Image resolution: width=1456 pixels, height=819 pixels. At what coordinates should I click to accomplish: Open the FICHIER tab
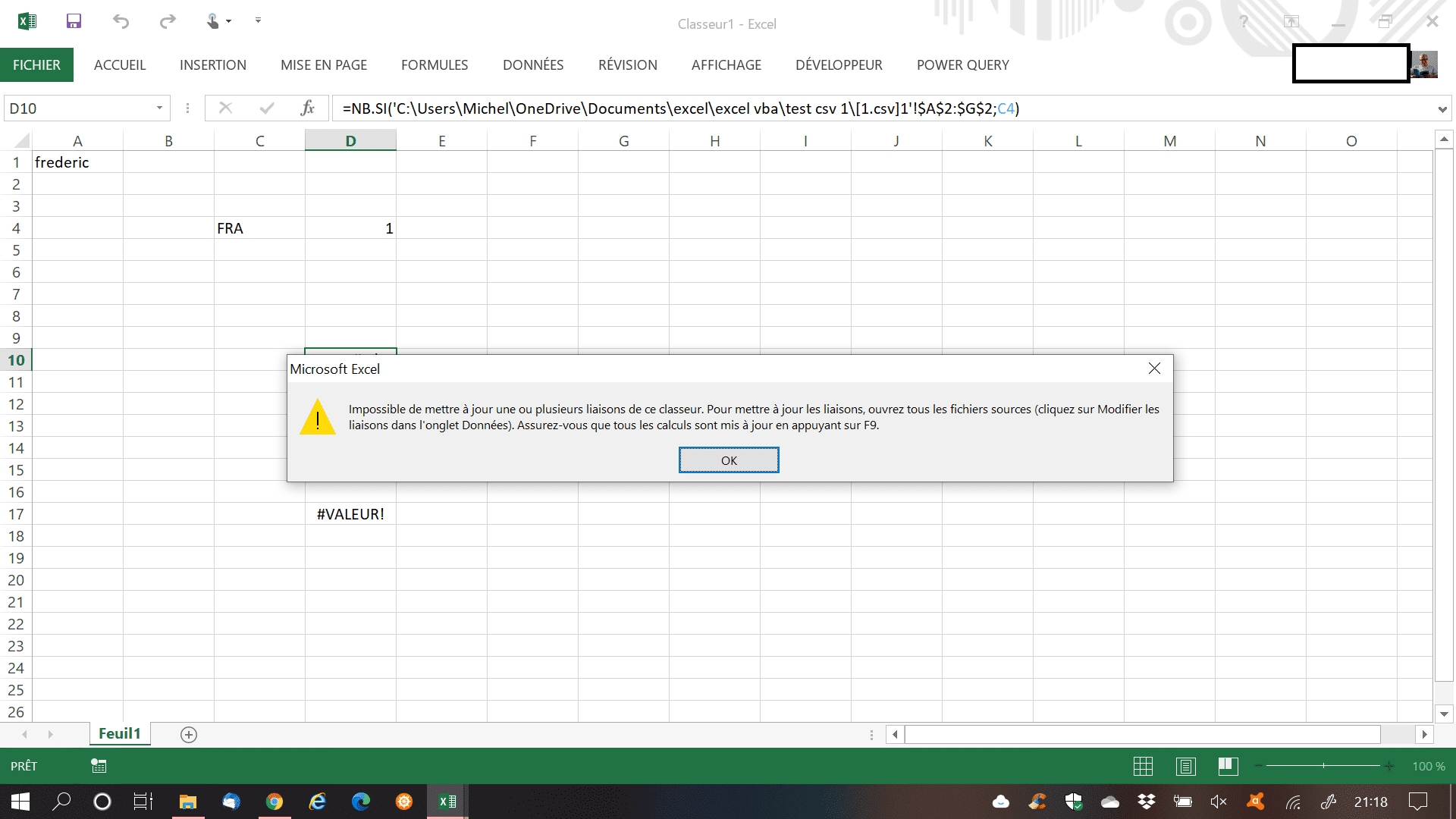coord(36,65)
